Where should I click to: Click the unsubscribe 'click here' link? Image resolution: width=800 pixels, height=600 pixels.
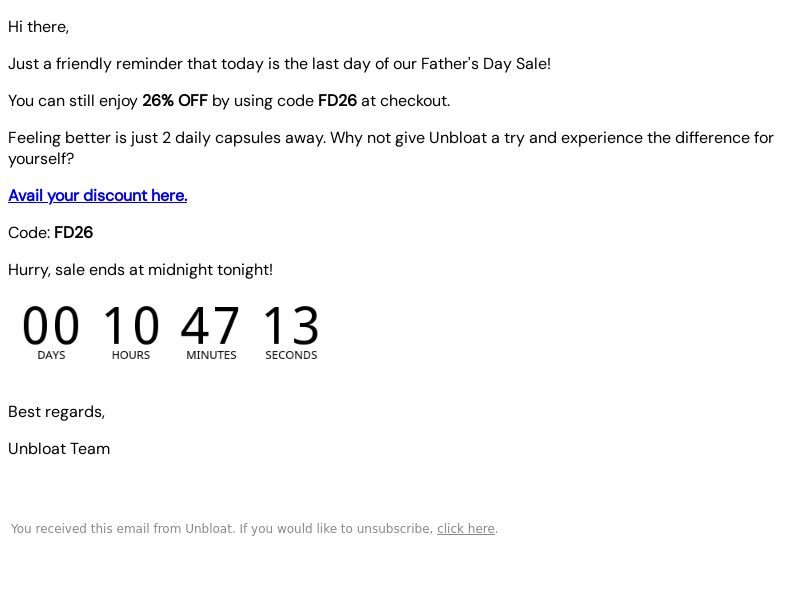[x=466, y=529]
